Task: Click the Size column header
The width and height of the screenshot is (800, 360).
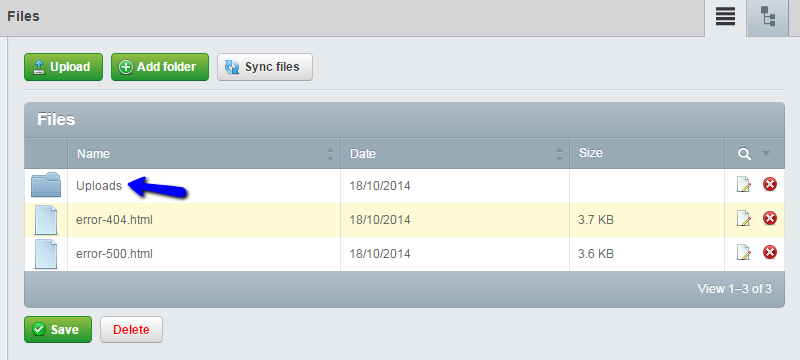Action: tap(647, 153)
